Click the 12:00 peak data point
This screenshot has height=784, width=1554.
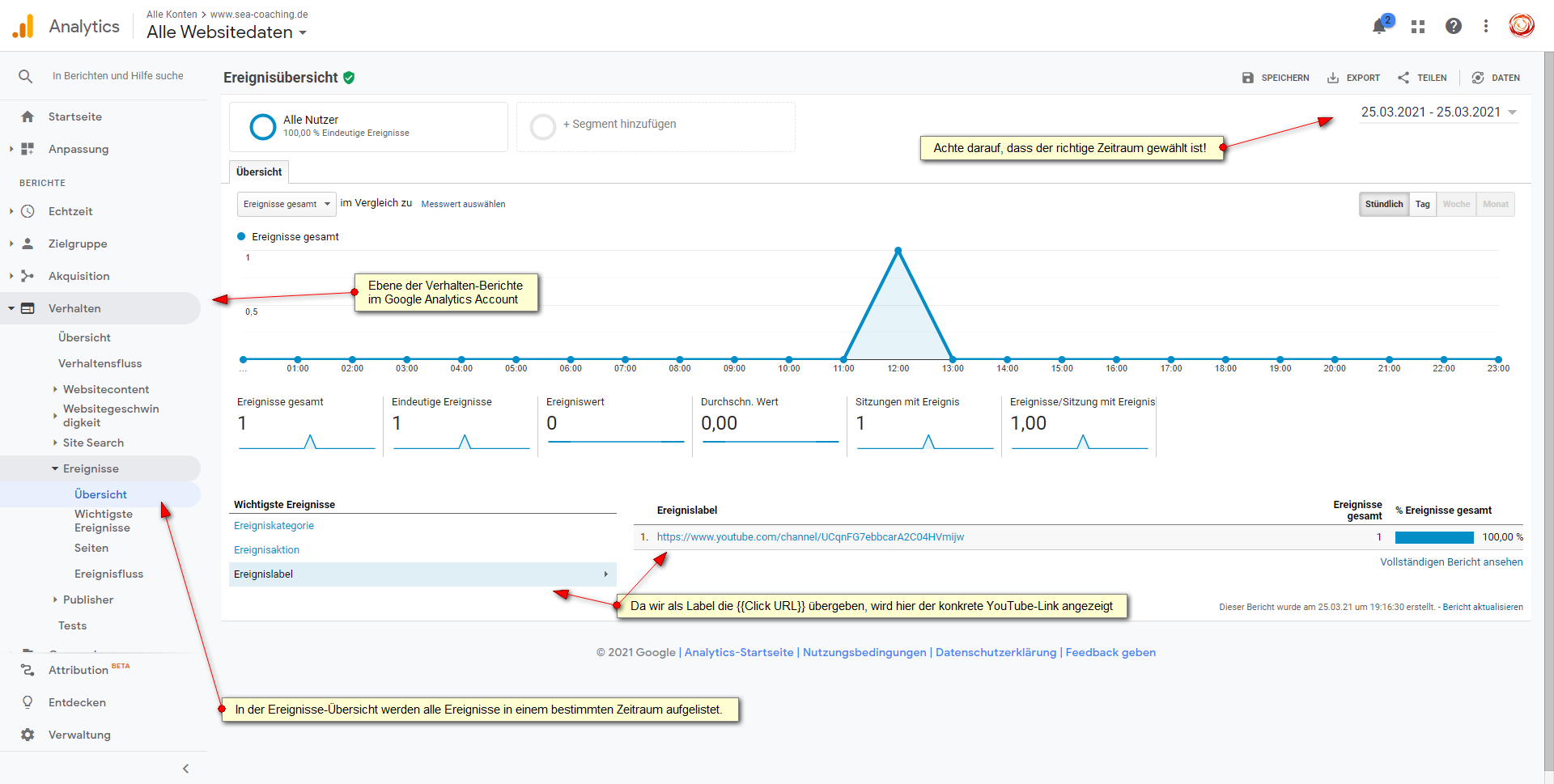point(898,251)
